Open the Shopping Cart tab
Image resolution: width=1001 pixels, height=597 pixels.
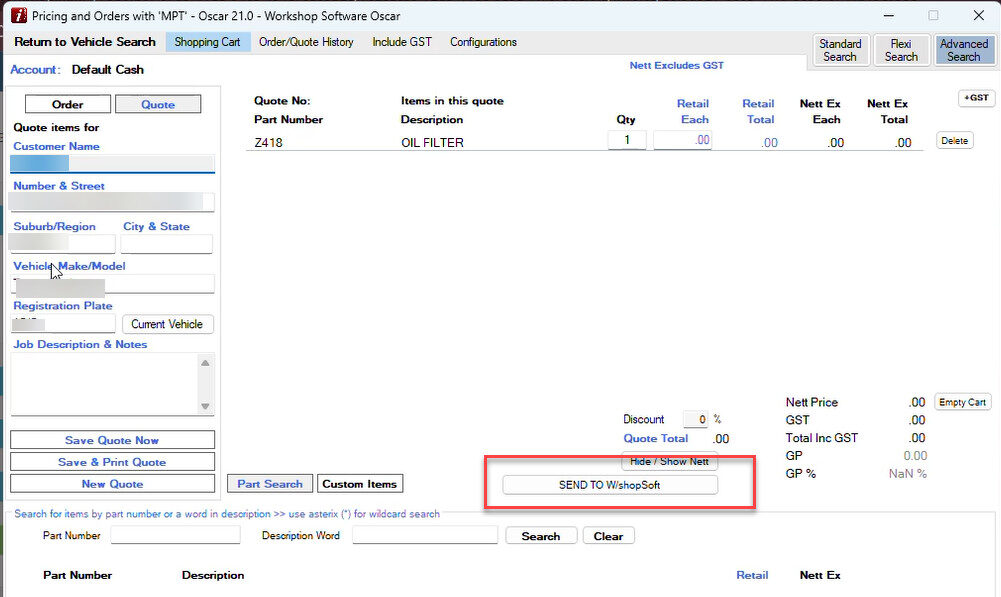point(207,42)
